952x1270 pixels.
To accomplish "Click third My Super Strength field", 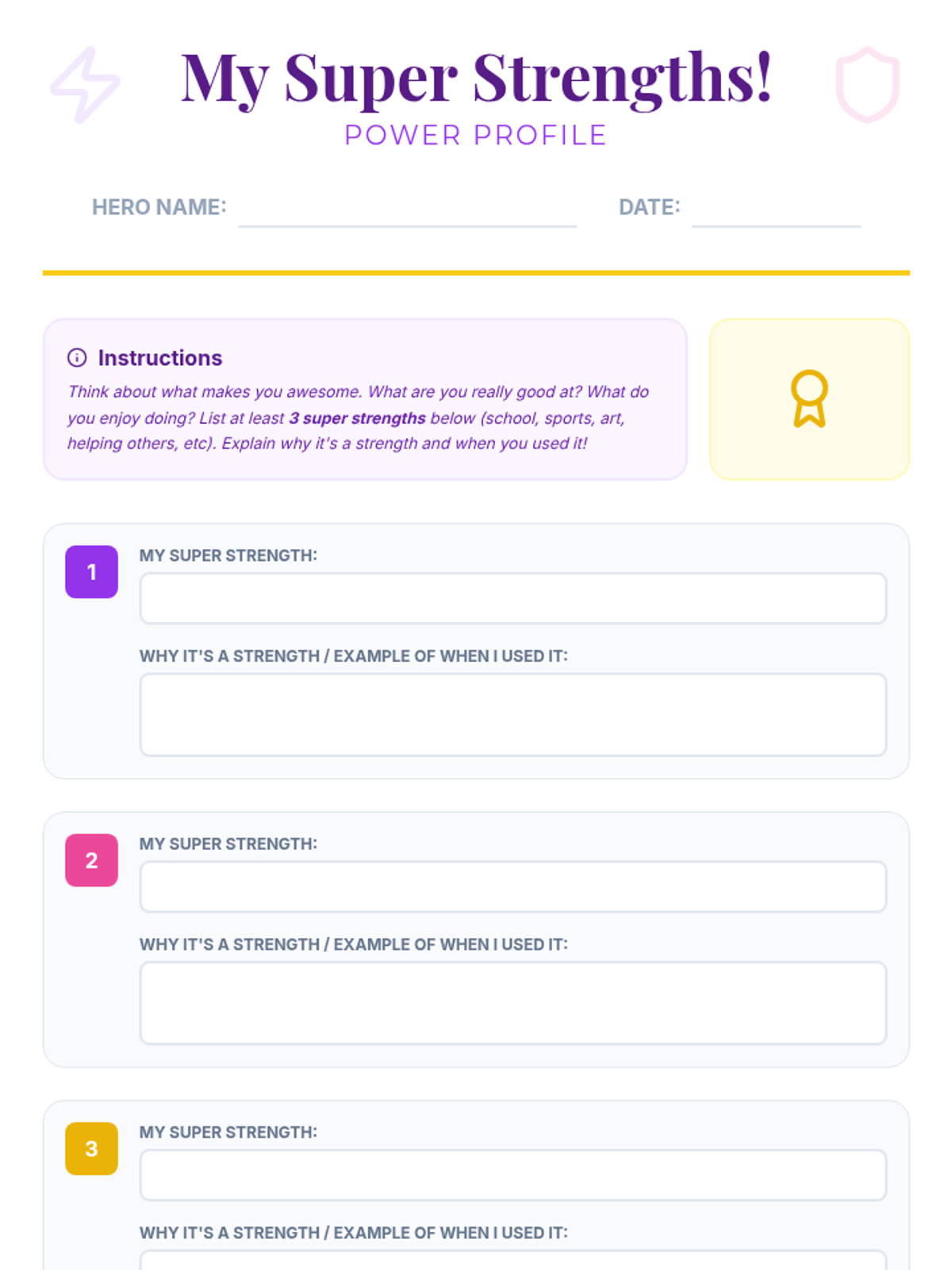I will click(512, 1175).
